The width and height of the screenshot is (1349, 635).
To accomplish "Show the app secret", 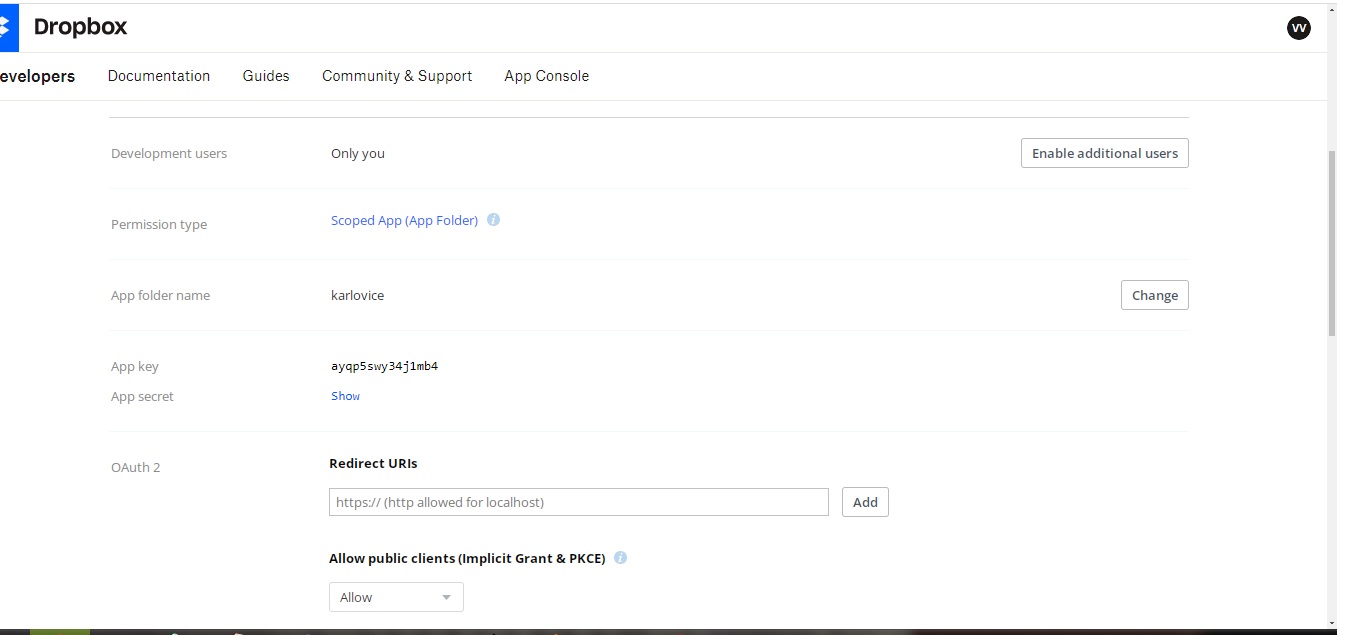I will [345, 396].
